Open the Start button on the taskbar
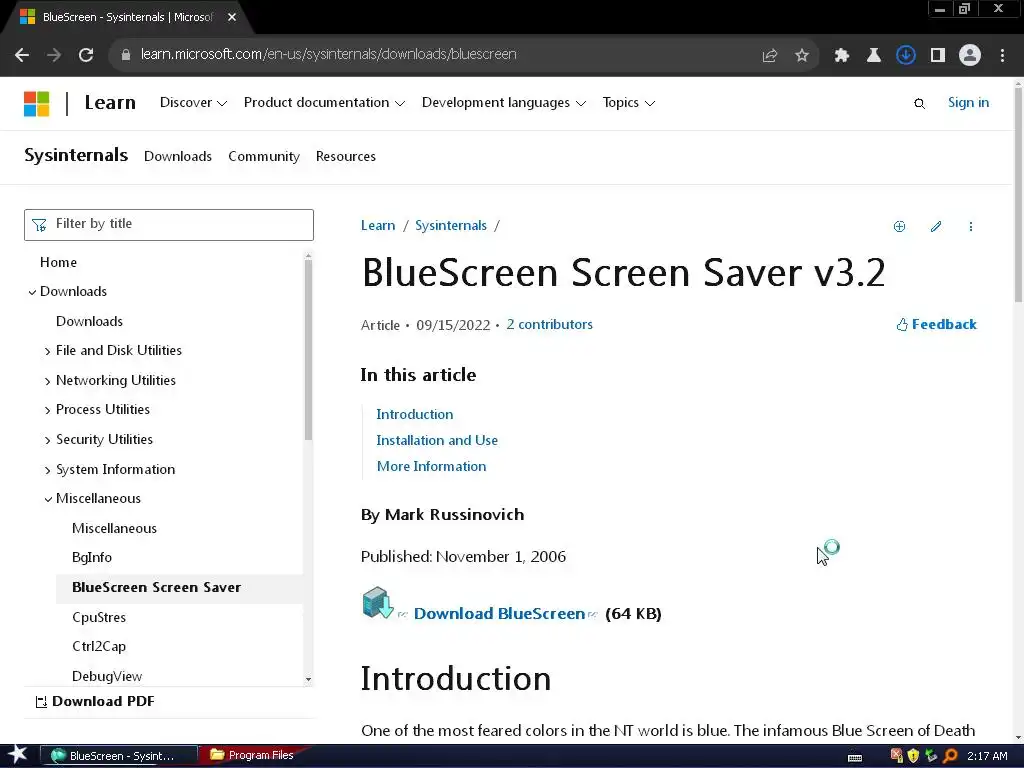 [17, 755]
